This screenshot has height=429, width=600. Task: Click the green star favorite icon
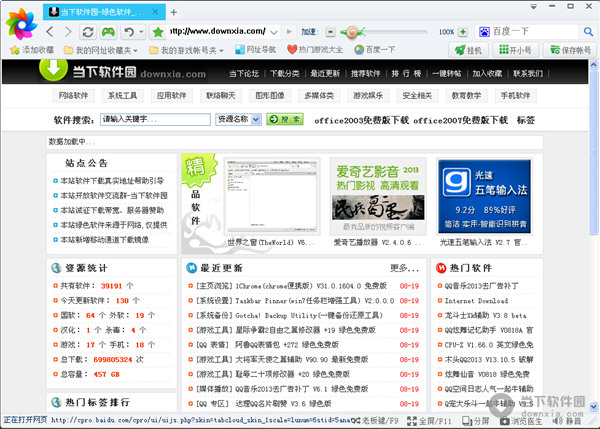coord(158,32)
